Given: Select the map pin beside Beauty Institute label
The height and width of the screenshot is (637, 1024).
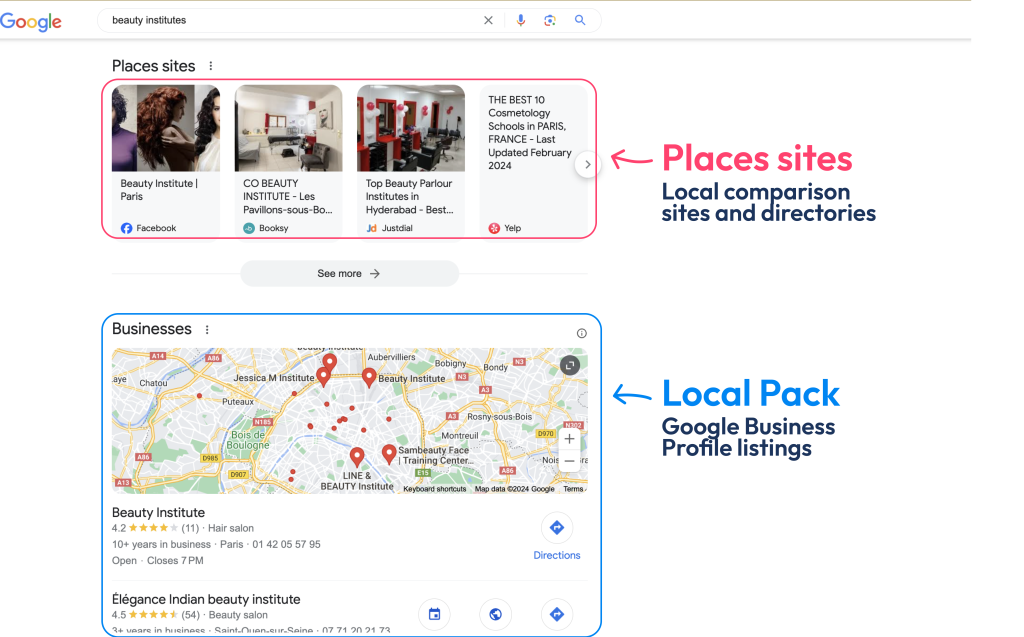Looking at the screenshot, I should [x=369, y=378].
